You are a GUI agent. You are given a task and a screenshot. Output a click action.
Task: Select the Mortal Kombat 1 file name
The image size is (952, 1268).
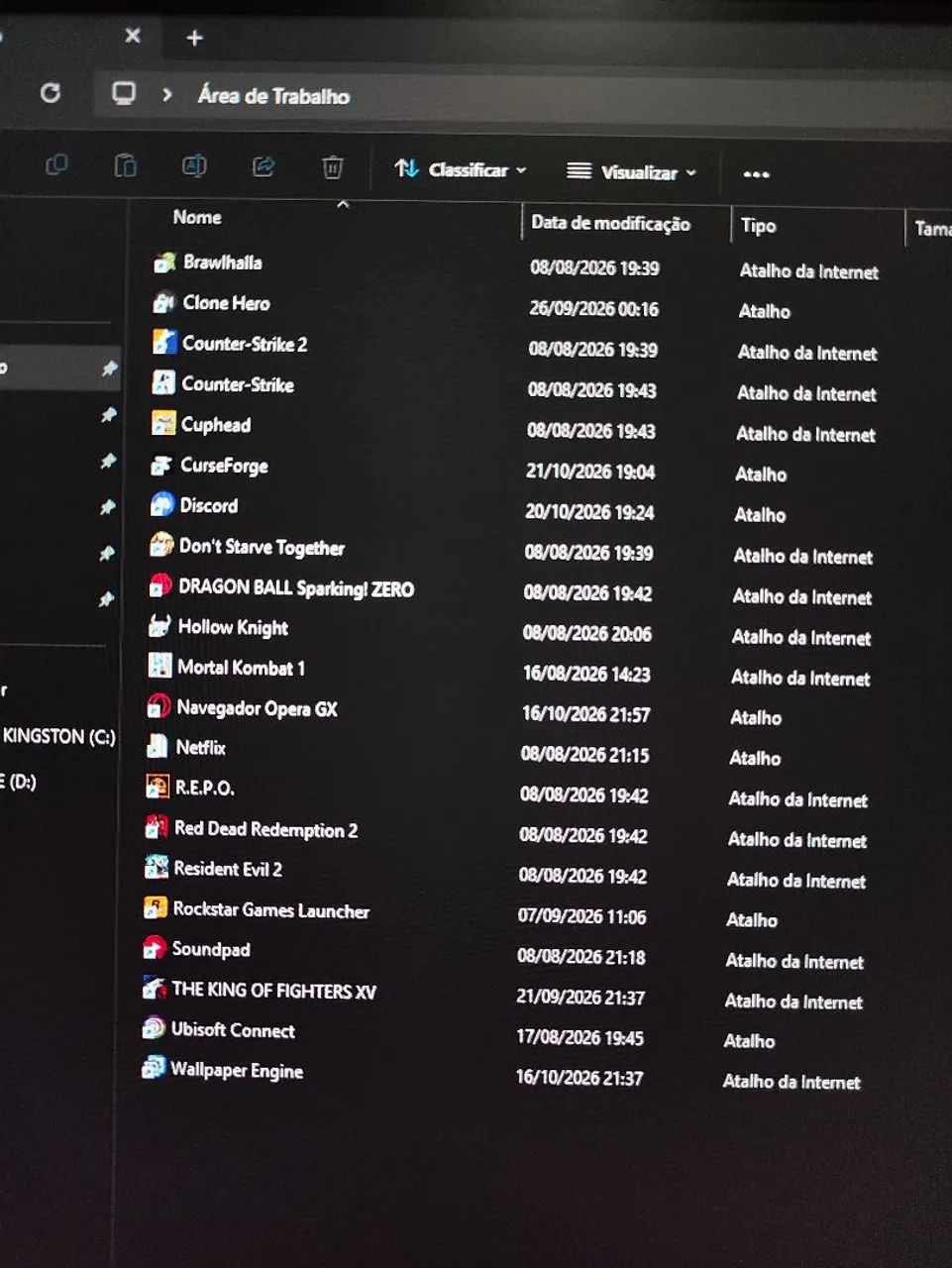coord(241,668)
